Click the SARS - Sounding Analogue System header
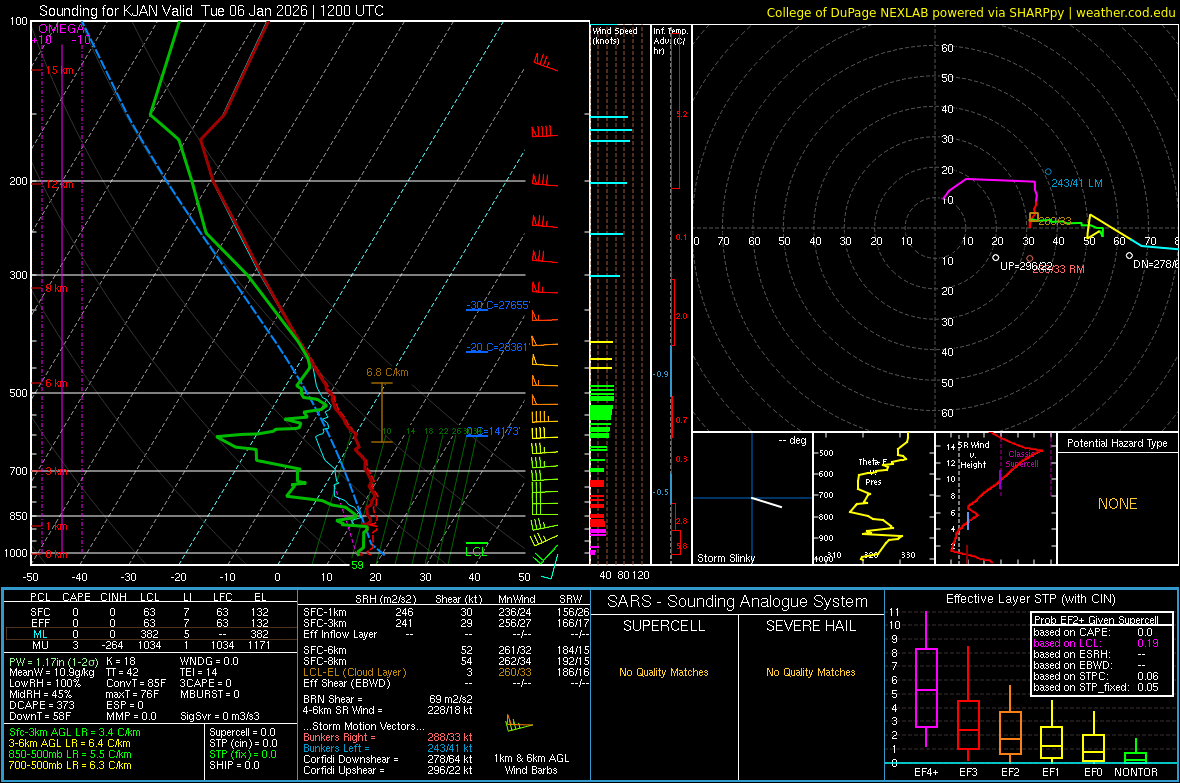 pyautogui.click(x=737, y=602)
